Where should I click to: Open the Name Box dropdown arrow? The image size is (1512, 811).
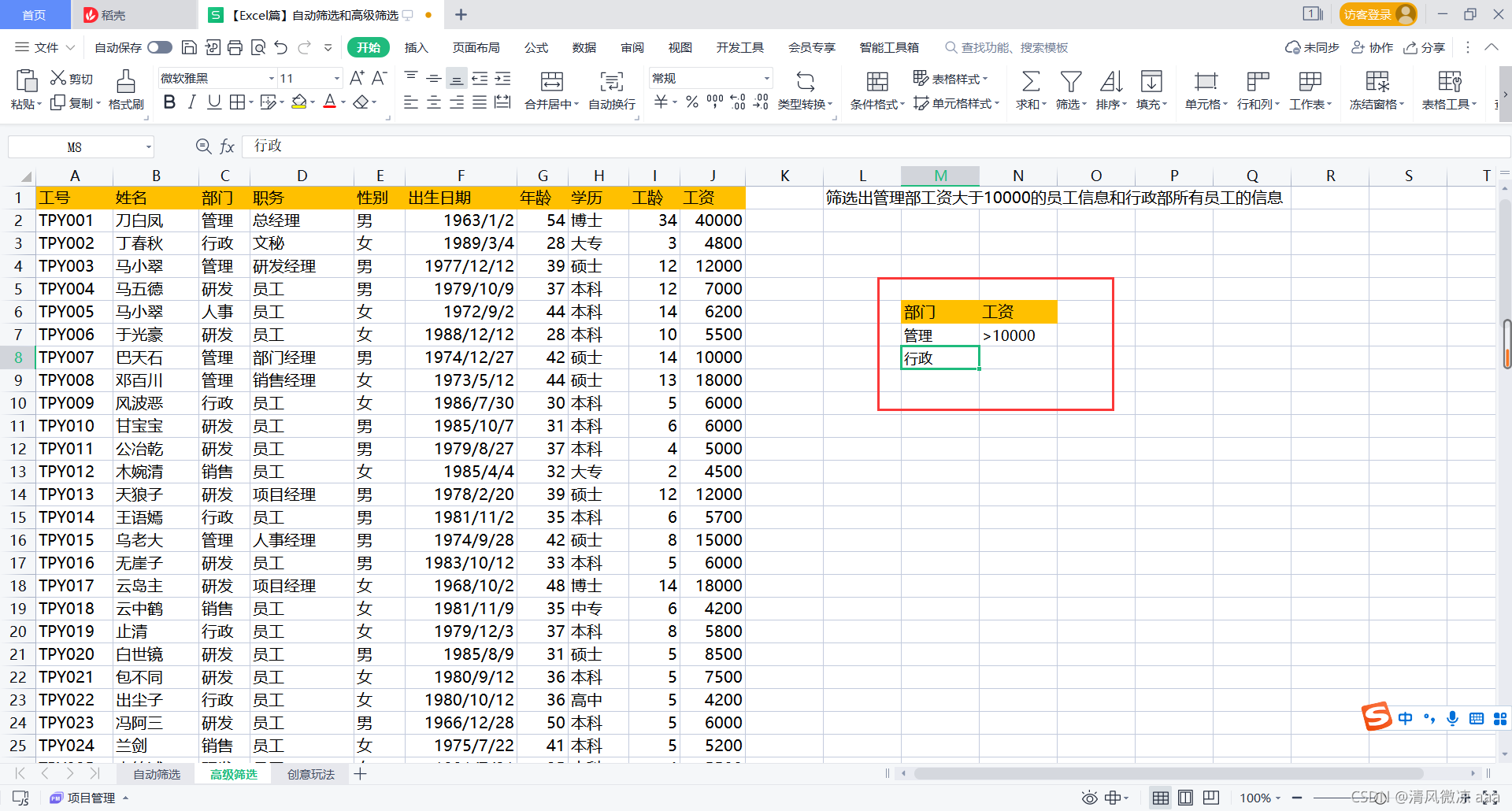click(148, 147)
